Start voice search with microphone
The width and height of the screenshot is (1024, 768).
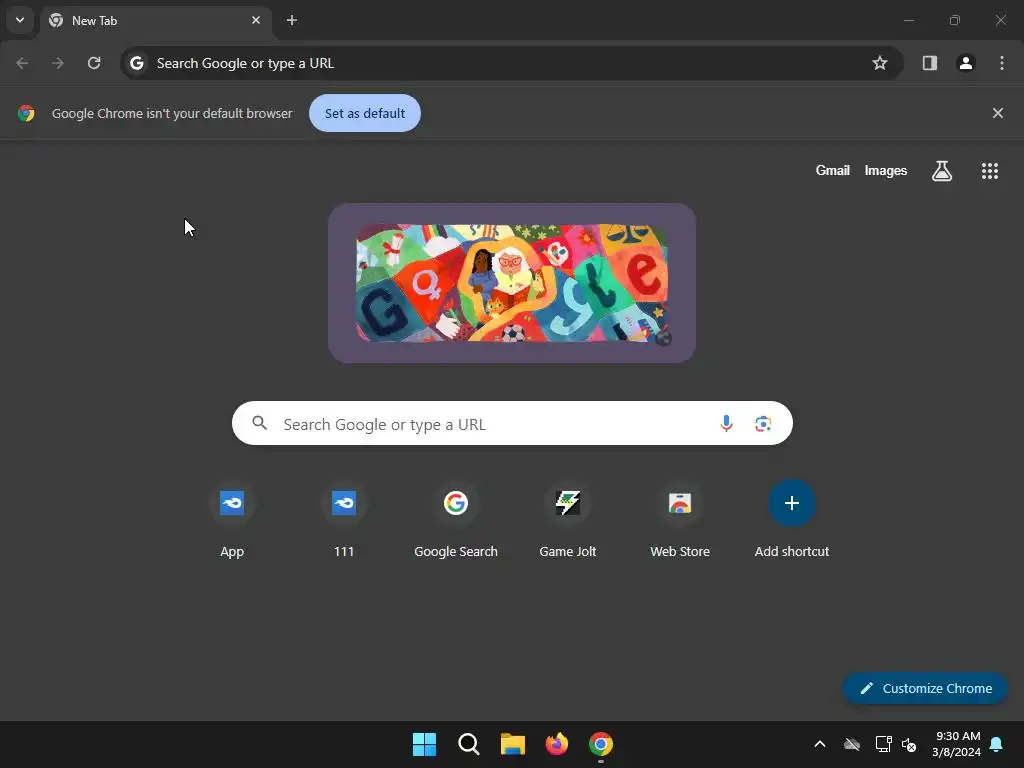click(726, 424)
